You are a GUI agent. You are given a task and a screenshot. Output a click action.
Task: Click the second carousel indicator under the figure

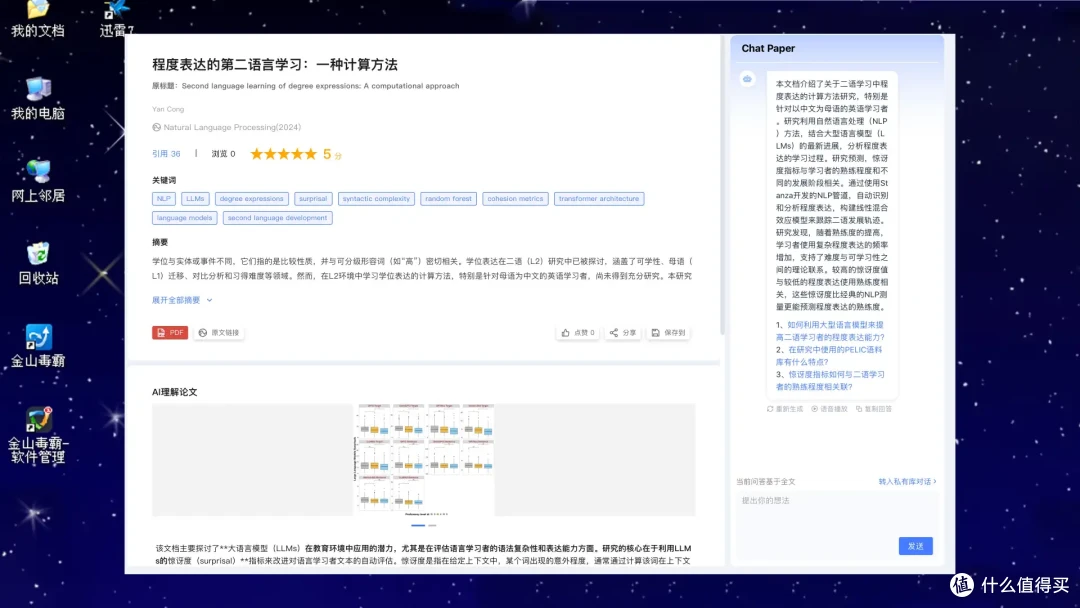pyautogui.click(x=432, y=525)
